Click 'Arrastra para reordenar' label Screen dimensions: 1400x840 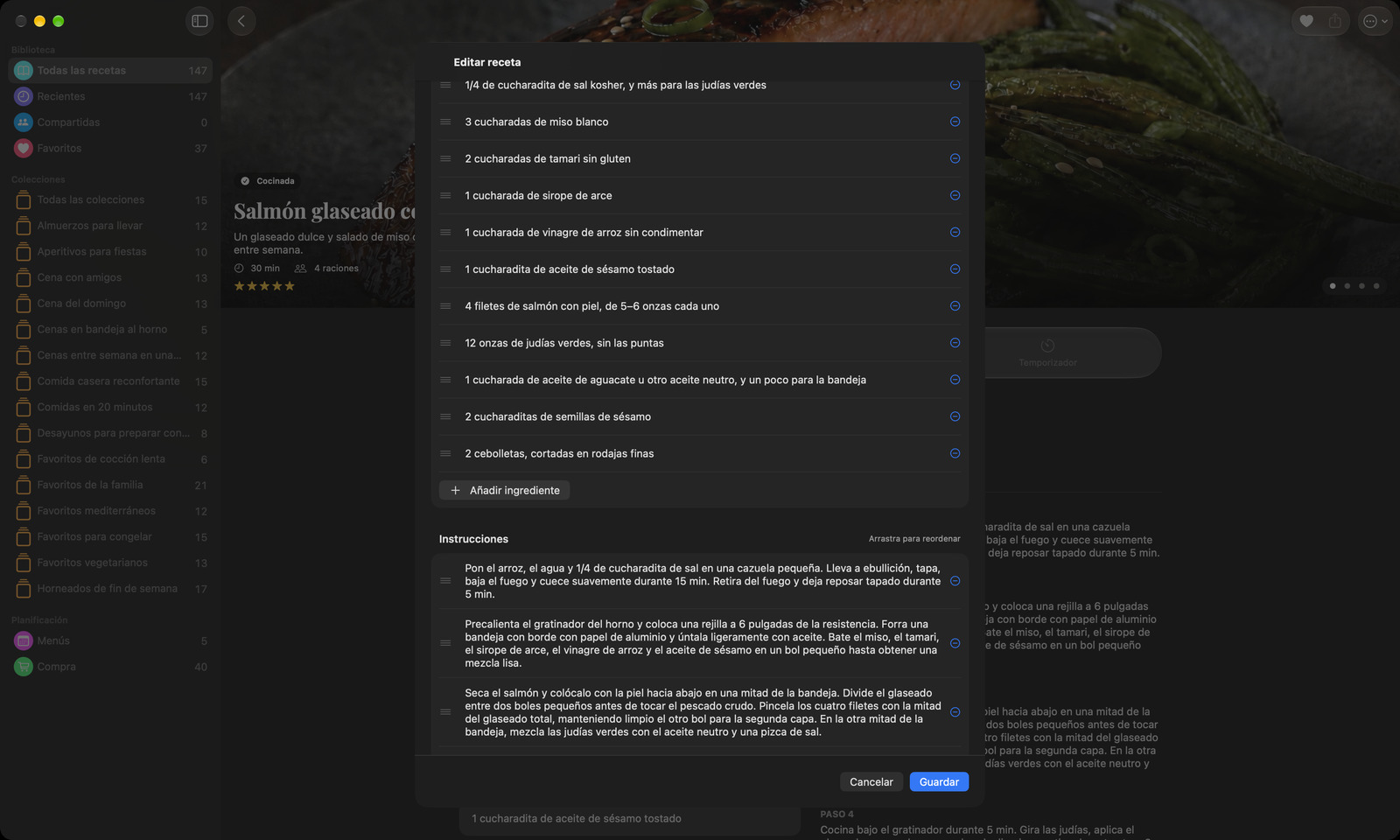[x=914, y=539]
